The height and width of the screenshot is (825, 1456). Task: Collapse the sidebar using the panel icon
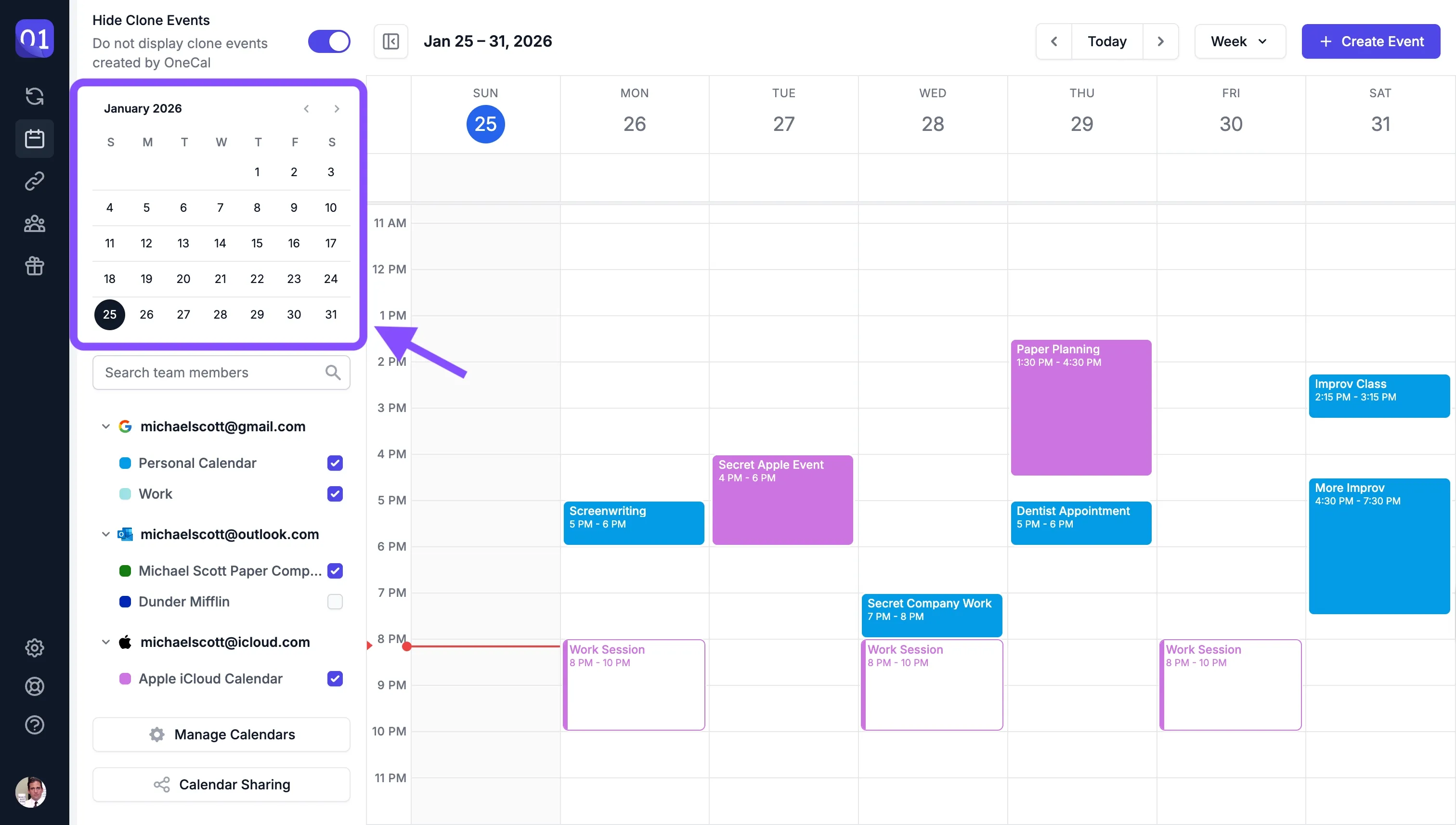coord(390,41)
